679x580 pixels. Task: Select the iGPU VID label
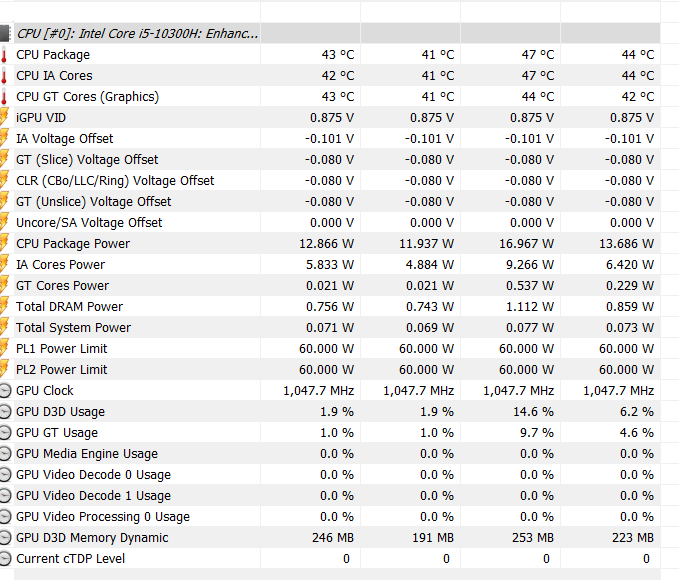tap(41, 118)
